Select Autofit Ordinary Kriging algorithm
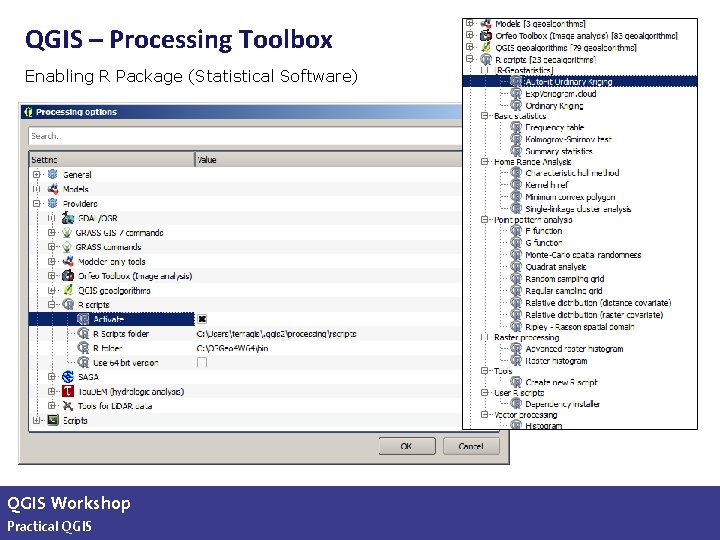Viewport: 720px width, 540px height. click(x=568, y=82)
